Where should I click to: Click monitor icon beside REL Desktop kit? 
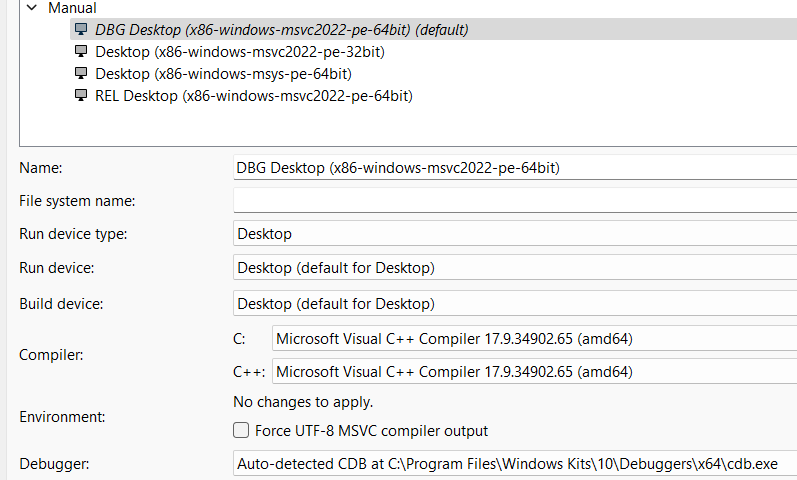pos(82,96)
